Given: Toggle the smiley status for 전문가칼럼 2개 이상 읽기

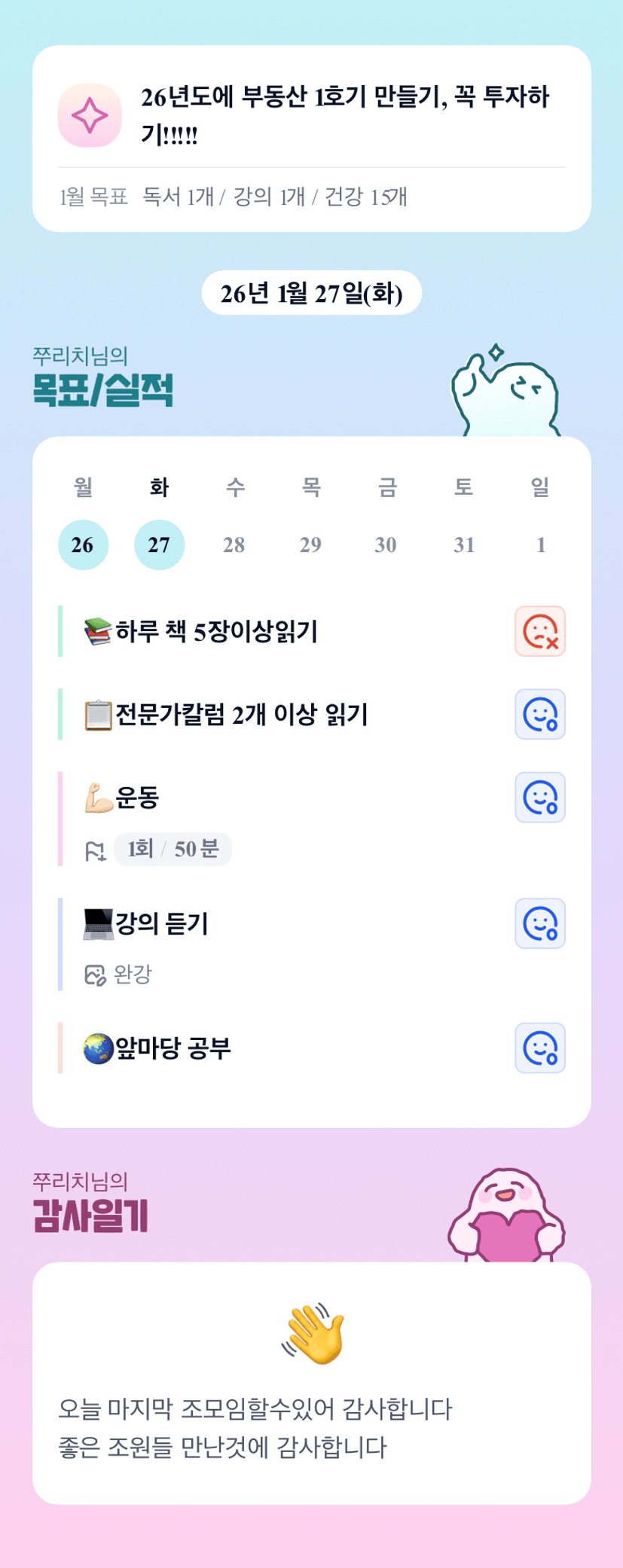Looking at the screenshot, I should [x=540, y=714].
